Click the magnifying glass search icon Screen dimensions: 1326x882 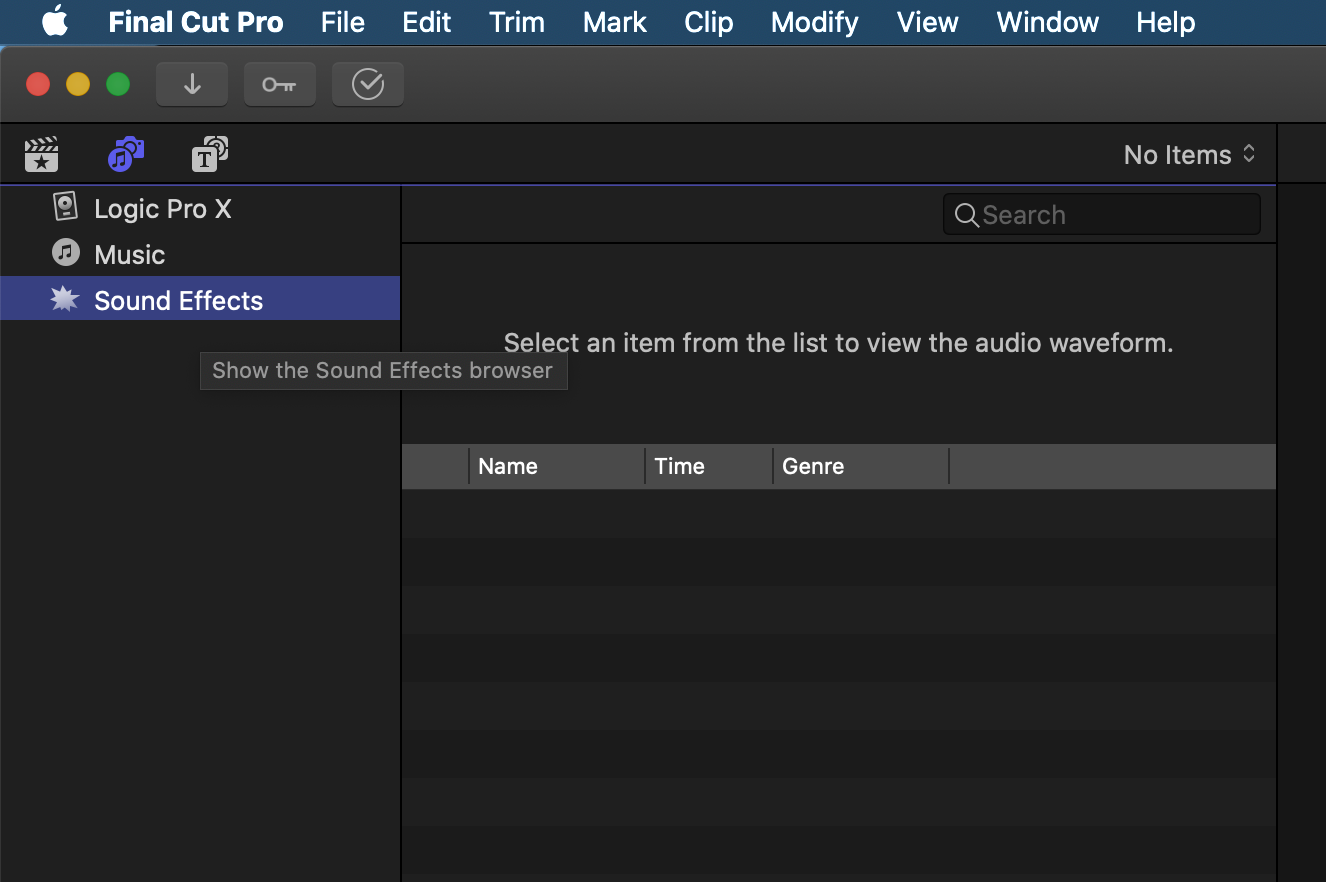point(966,215)
